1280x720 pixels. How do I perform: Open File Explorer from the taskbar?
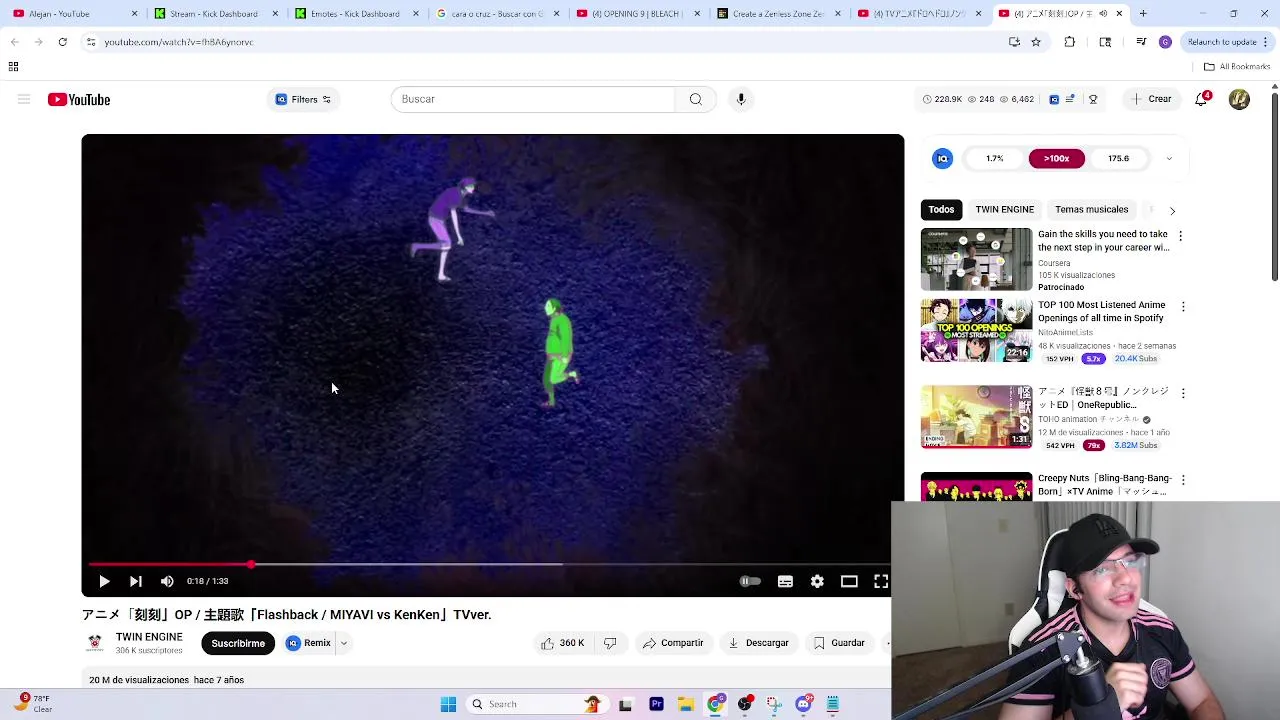pos(686,704)
